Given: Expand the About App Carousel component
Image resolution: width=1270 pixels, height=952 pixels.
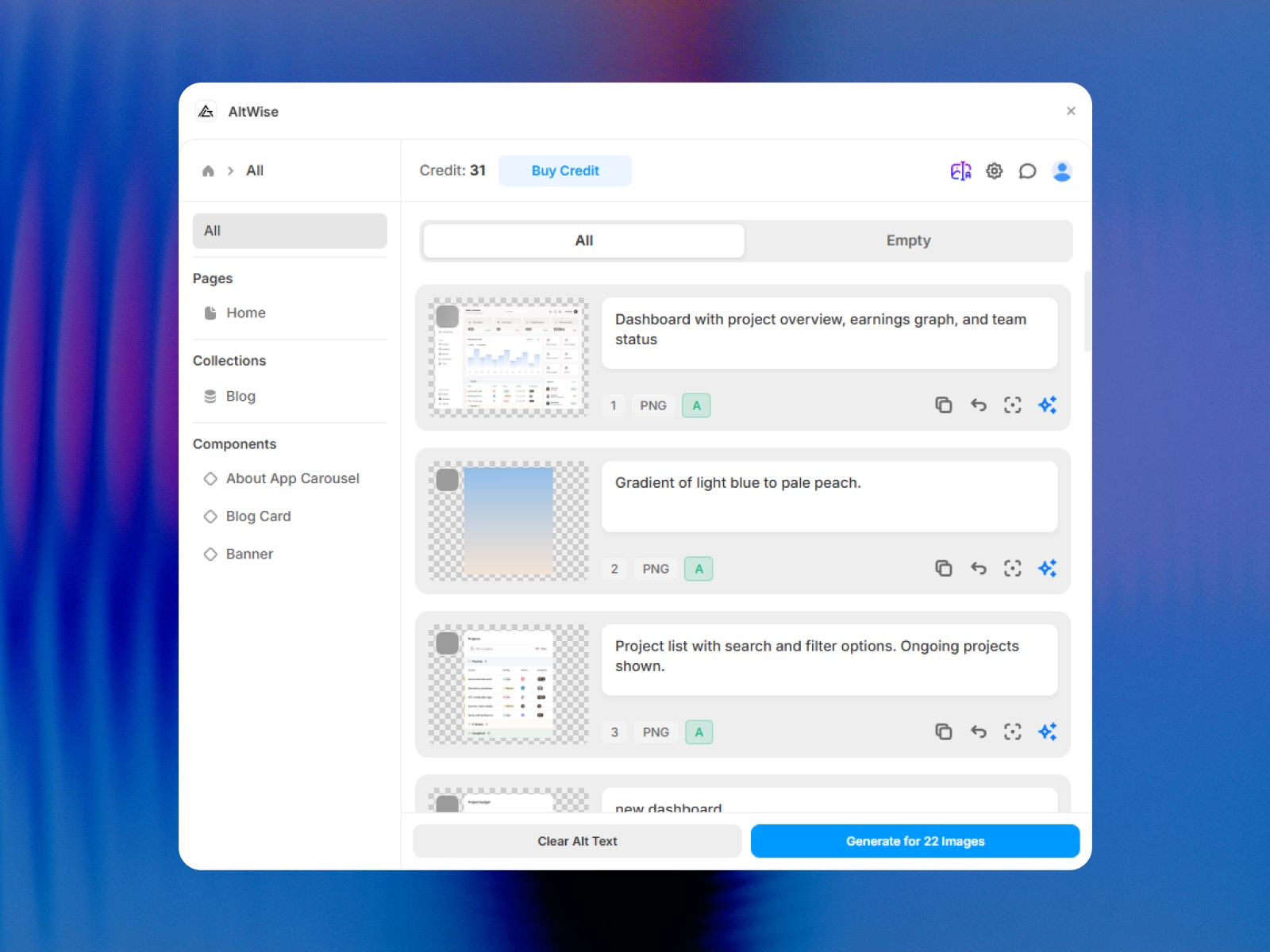Looking at the screenshot, I should pos(292,478).
